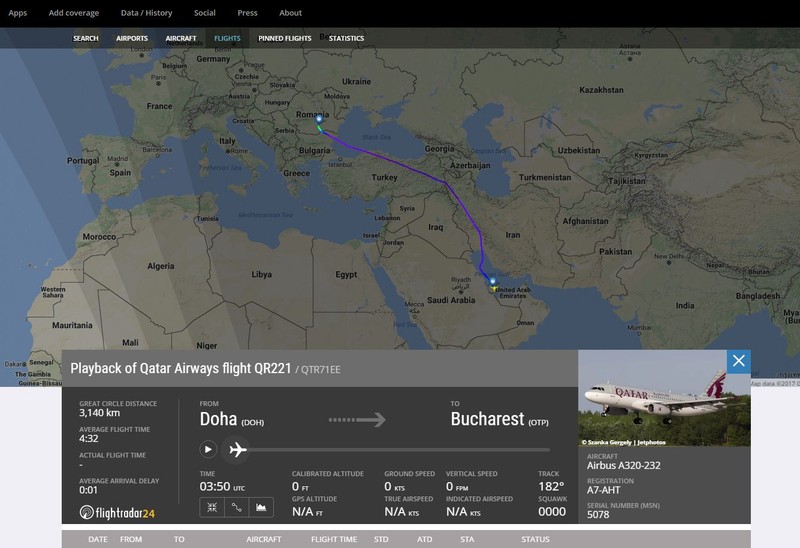Open the Add coverage menu
800x548 pixels.
[74, 13]
